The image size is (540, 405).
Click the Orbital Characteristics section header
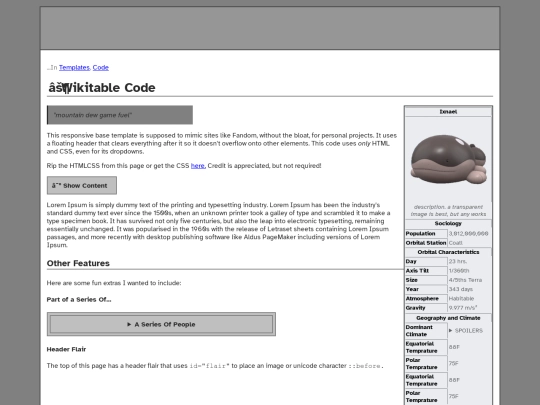[x=448, y=252]
